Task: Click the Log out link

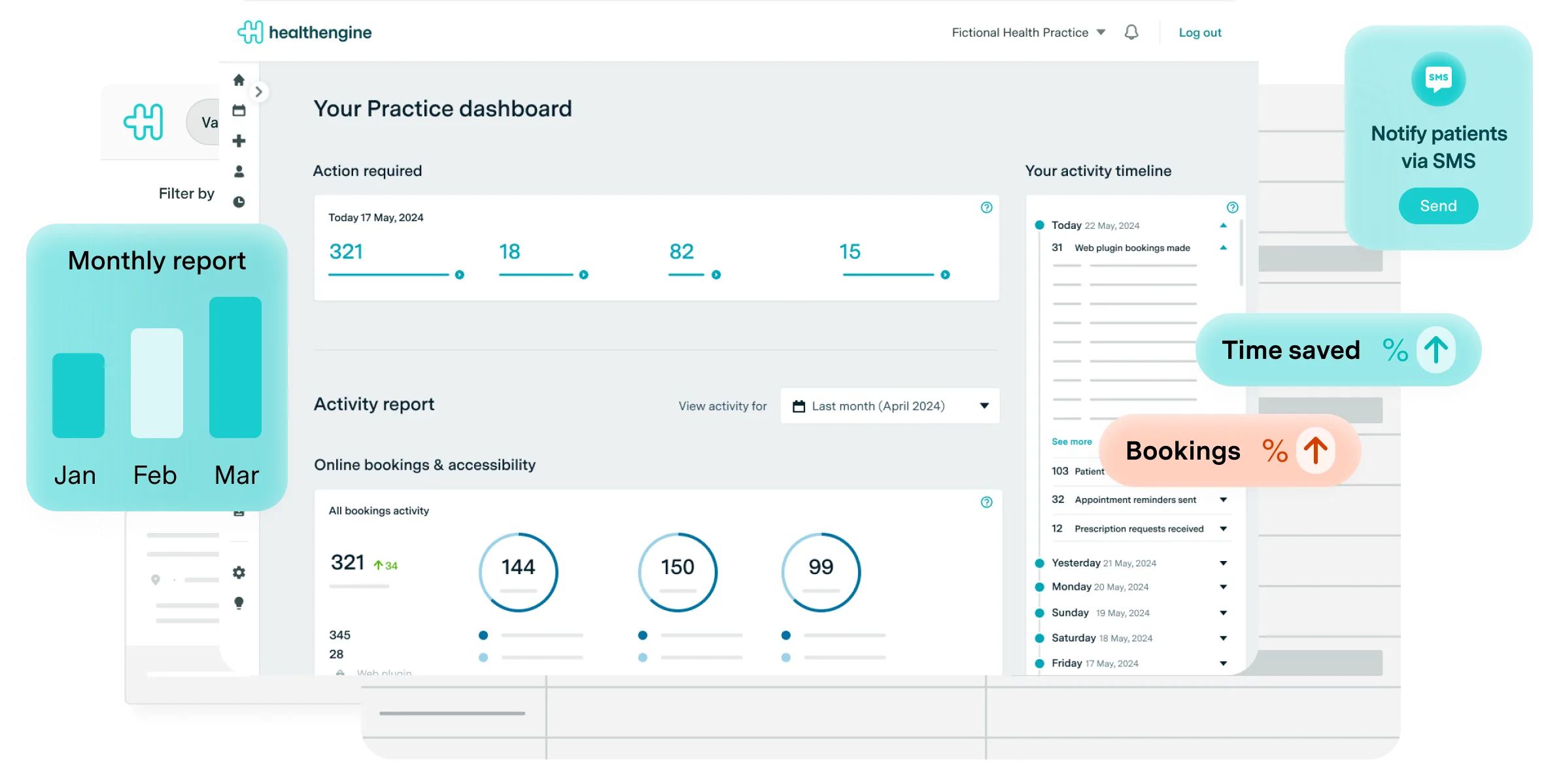Action: click(1200, 33)
